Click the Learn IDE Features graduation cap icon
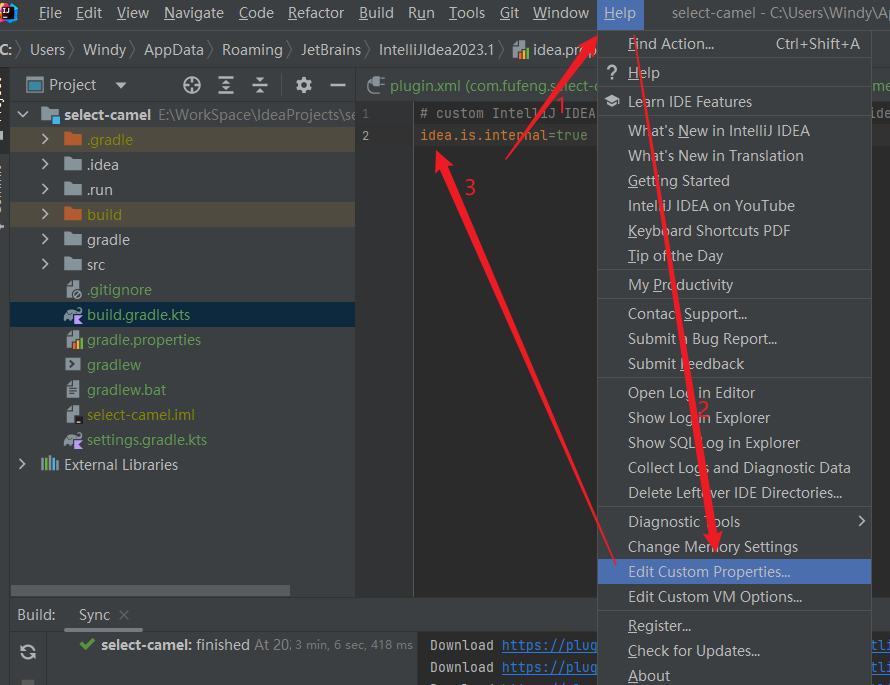The image size is (890, 685). [x=612, y=102]
